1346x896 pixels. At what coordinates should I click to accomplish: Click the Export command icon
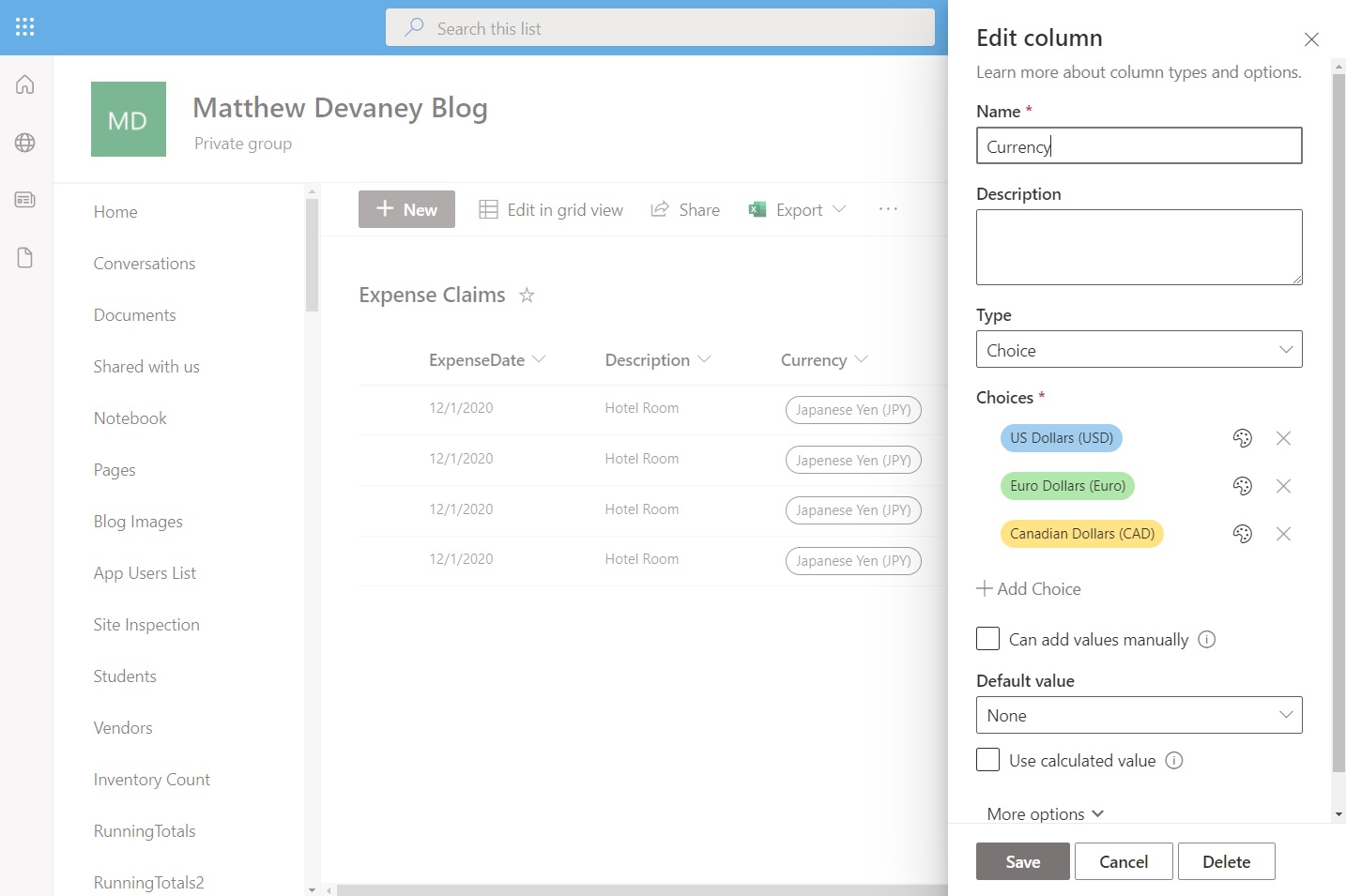[757, 208]
